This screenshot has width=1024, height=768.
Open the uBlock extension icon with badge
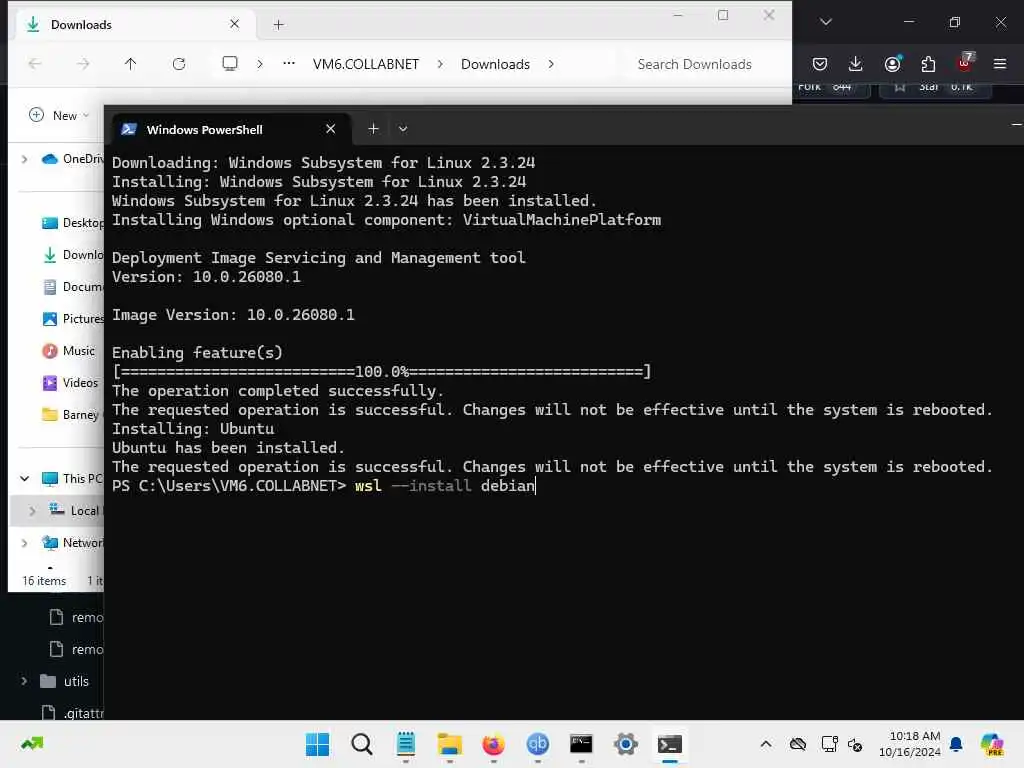point(965,63)
